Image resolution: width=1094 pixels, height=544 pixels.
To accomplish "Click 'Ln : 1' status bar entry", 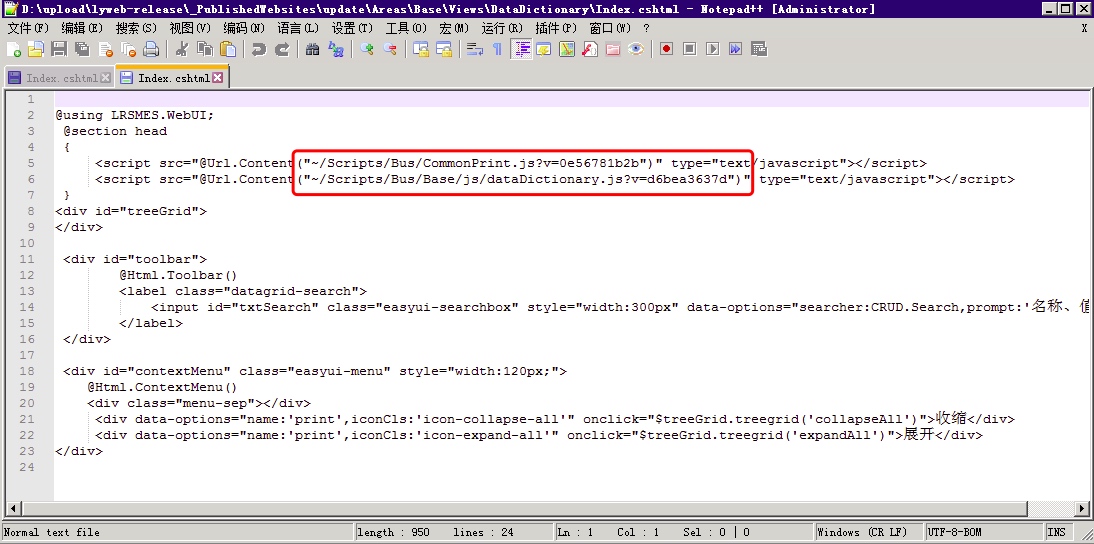I will coord(576,532).
